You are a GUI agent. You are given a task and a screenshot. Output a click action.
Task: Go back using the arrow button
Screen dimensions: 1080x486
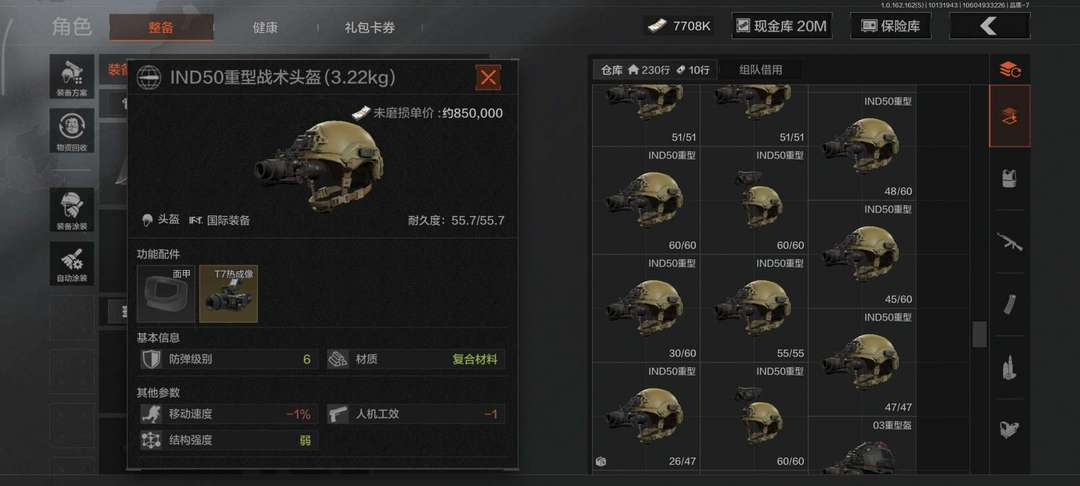(989, 26)
